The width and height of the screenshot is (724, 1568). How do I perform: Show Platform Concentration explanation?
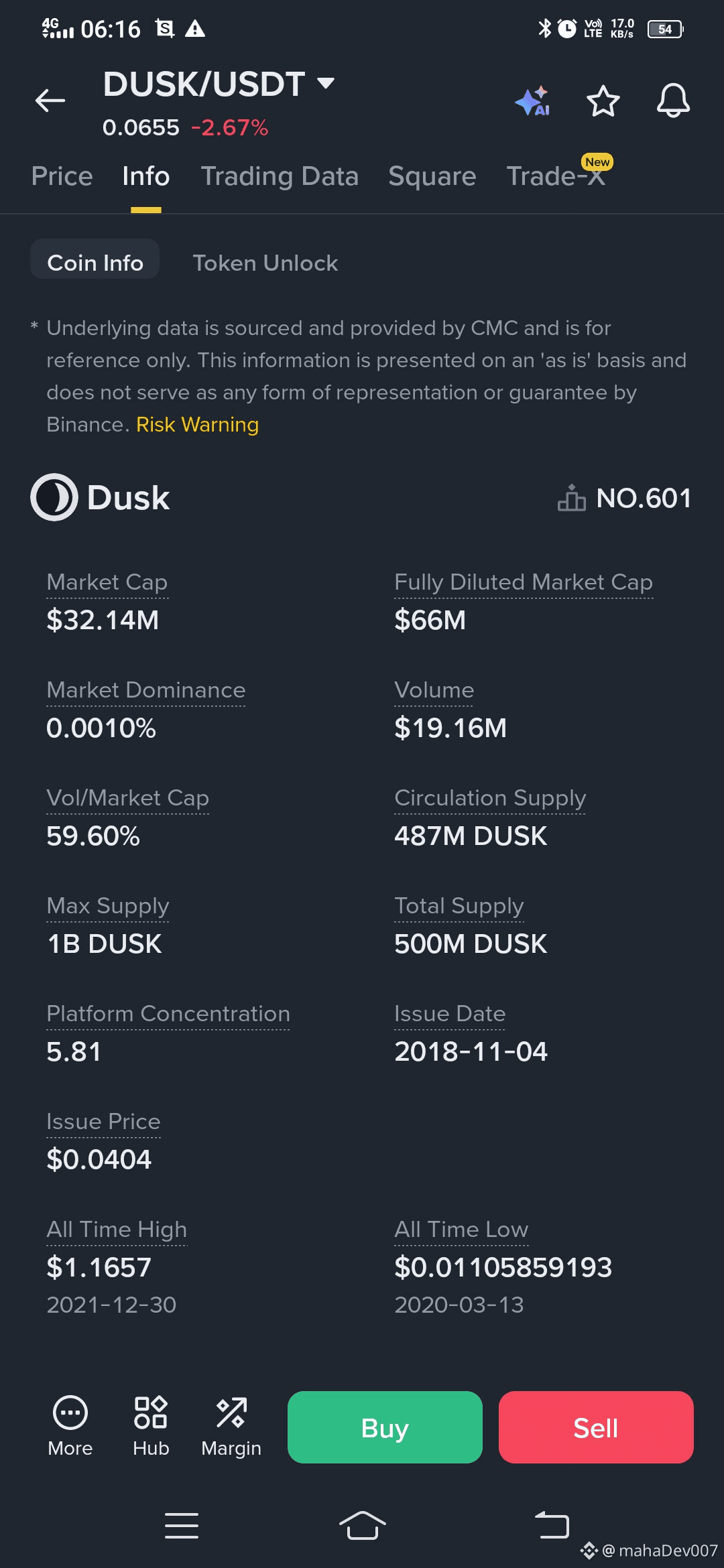tap(168, 1014)
